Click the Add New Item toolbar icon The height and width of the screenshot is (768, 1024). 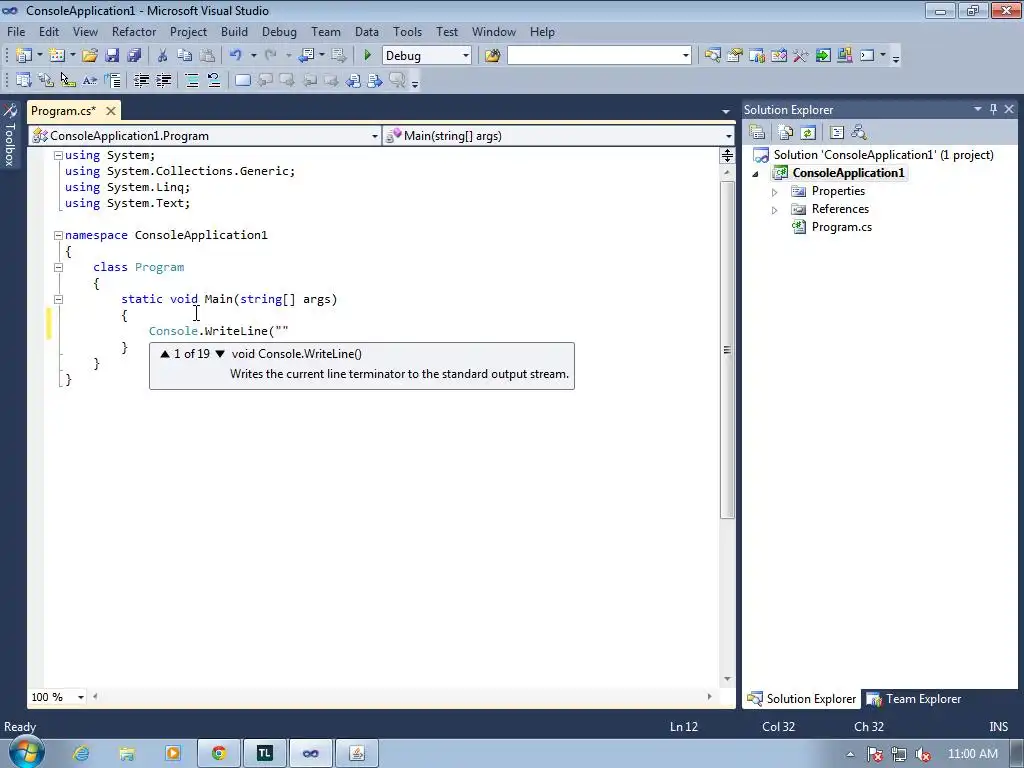click(57, 56)
